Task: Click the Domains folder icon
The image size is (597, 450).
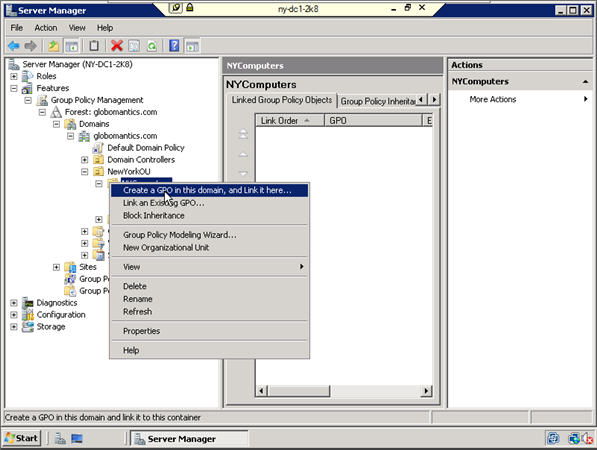Action: coord(70,124)
